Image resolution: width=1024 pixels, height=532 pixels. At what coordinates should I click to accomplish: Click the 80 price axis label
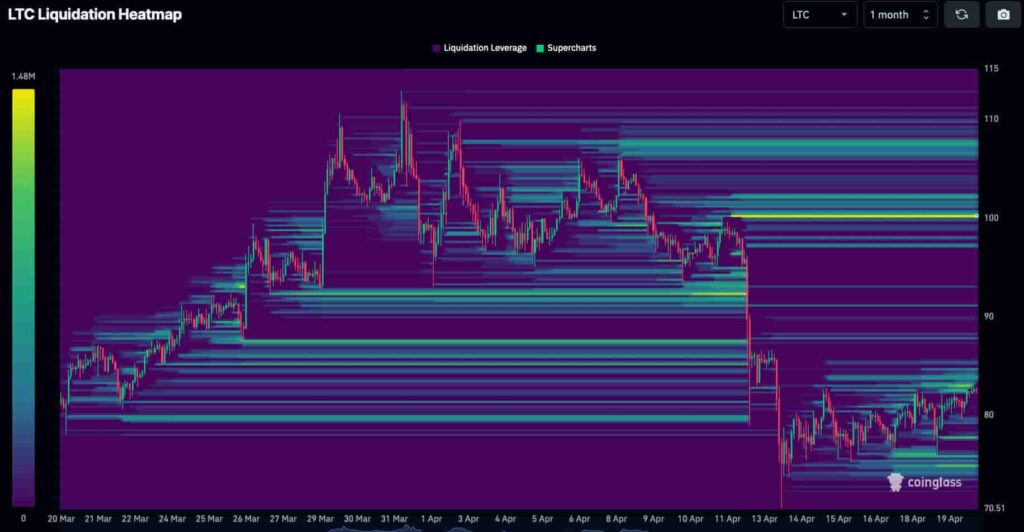click(x=989, y=415)
